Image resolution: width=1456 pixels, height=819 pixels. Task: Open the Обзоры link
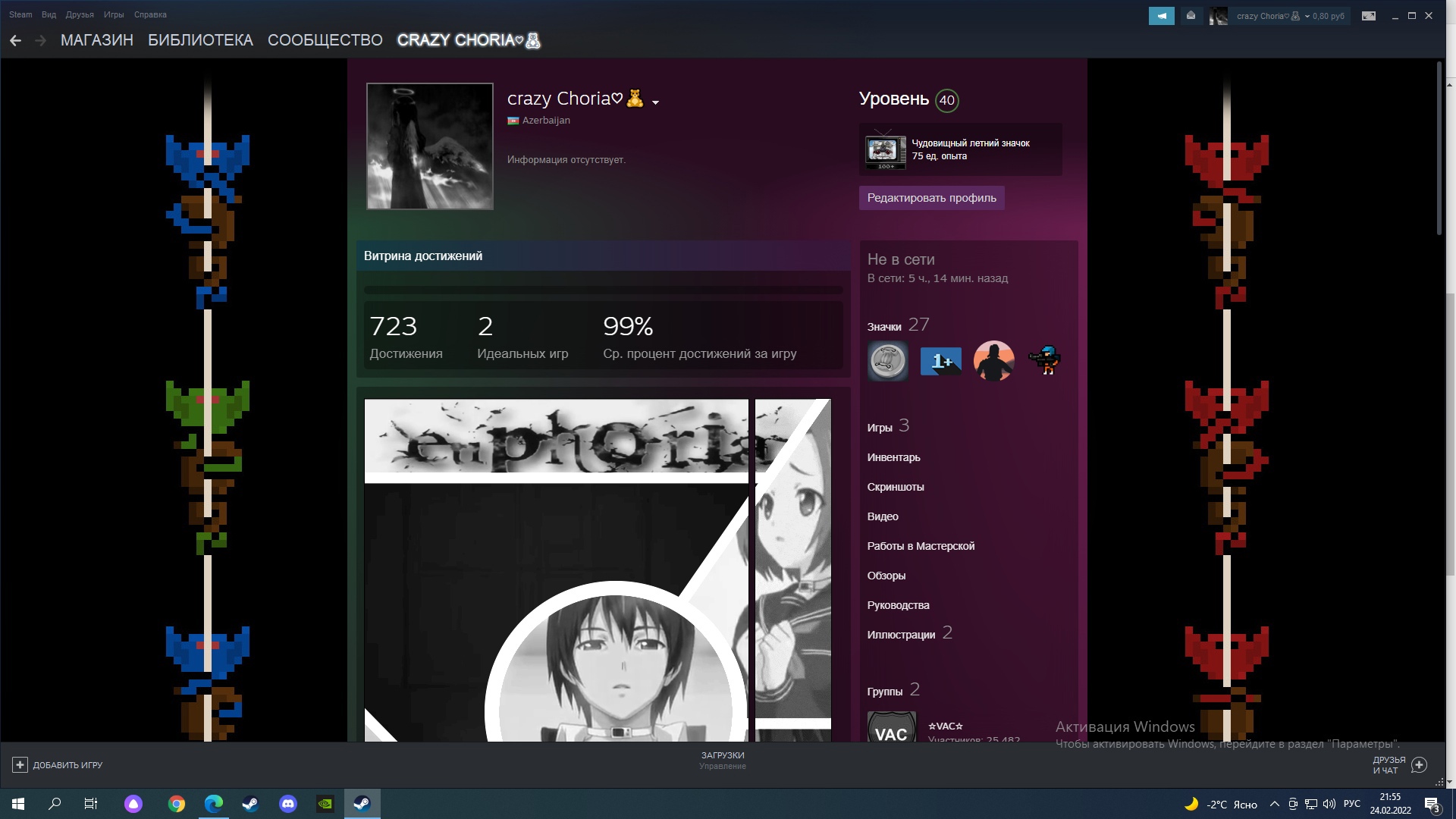pyautogui.click(x=886, y=576)
